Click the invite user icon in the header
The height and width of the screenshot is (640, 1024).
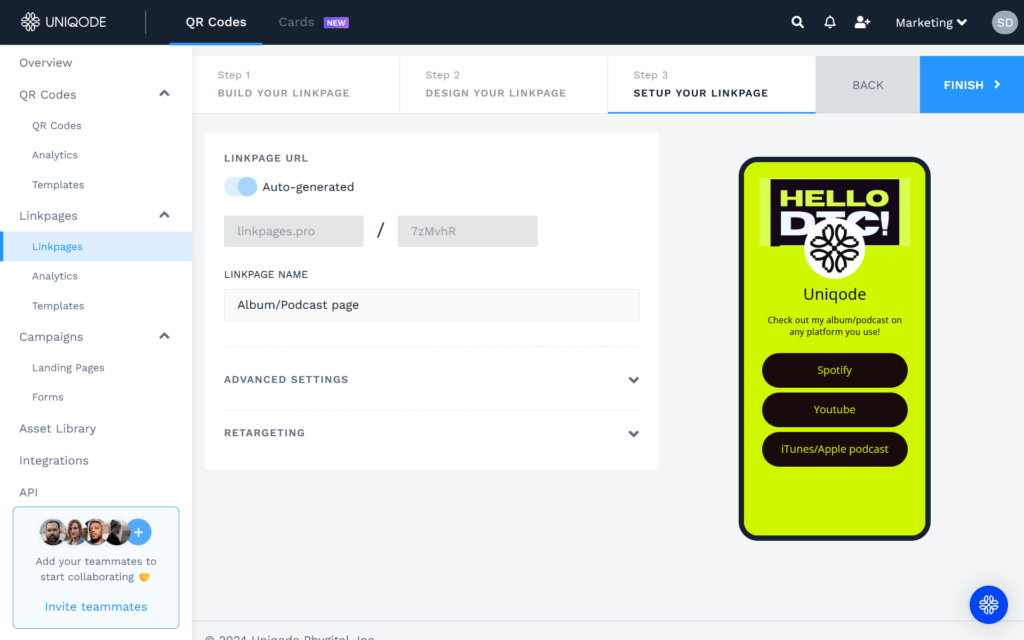[x=862, y=20]
